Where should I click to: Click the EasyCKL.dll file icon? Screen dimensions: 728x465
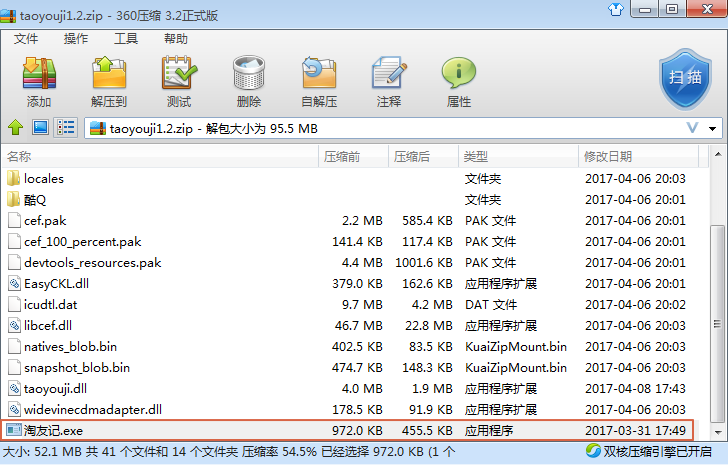(14, 284)
